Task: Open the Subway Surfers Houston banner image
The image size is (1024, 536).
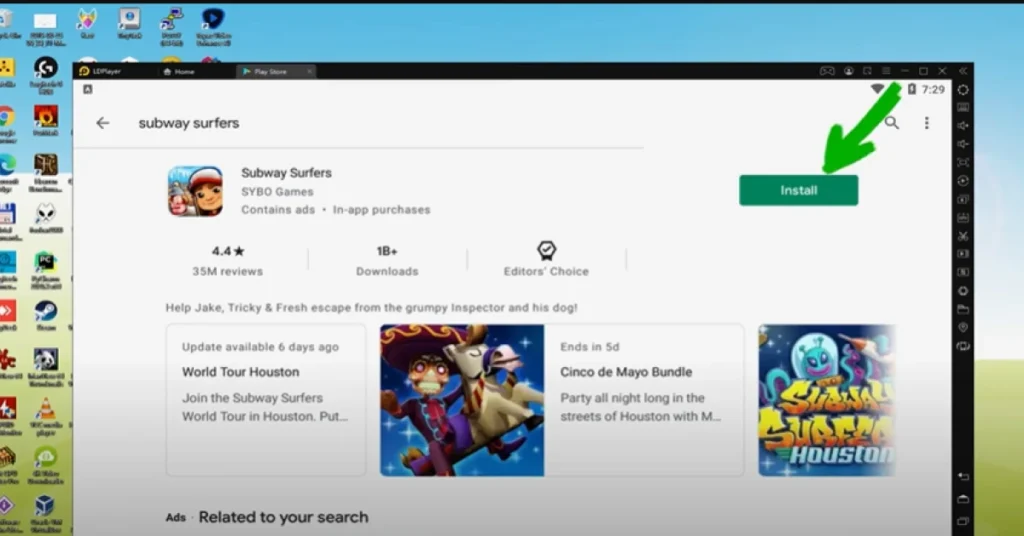Action: click(x=827, y=400)
